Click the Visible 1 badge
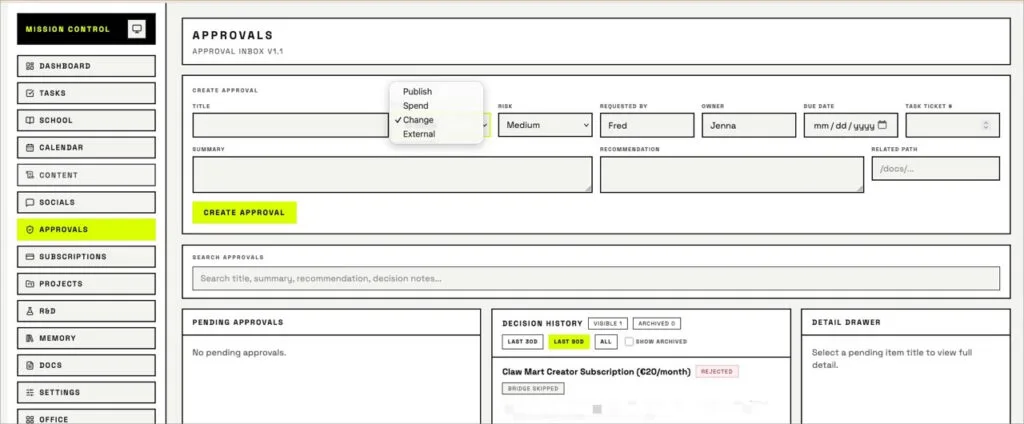The width and height of the screenshot is (1024, 424). click(608, 323)
